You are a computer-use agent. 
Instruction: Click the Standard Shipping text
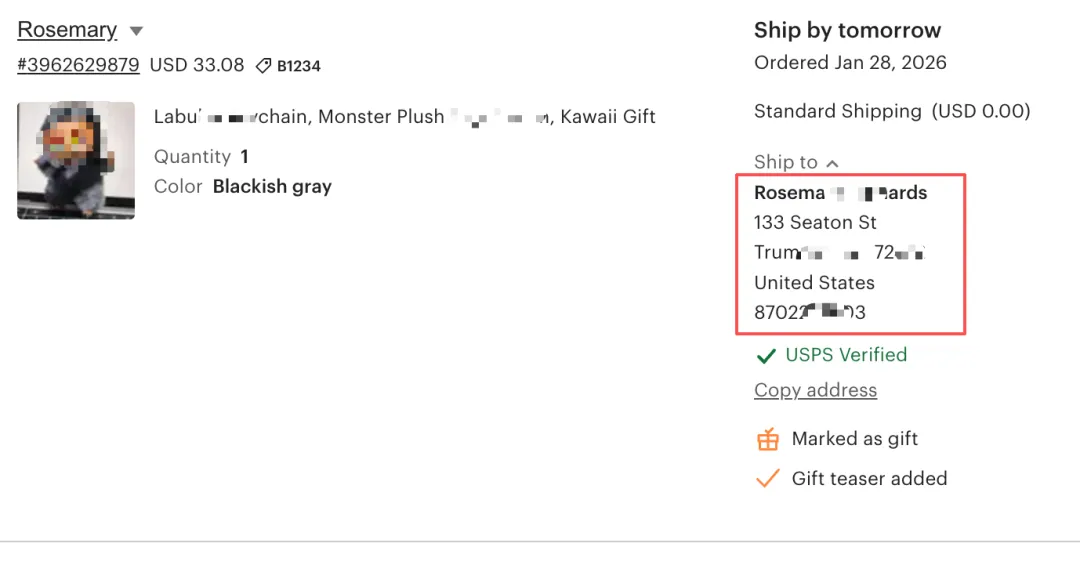click(837, 111)
